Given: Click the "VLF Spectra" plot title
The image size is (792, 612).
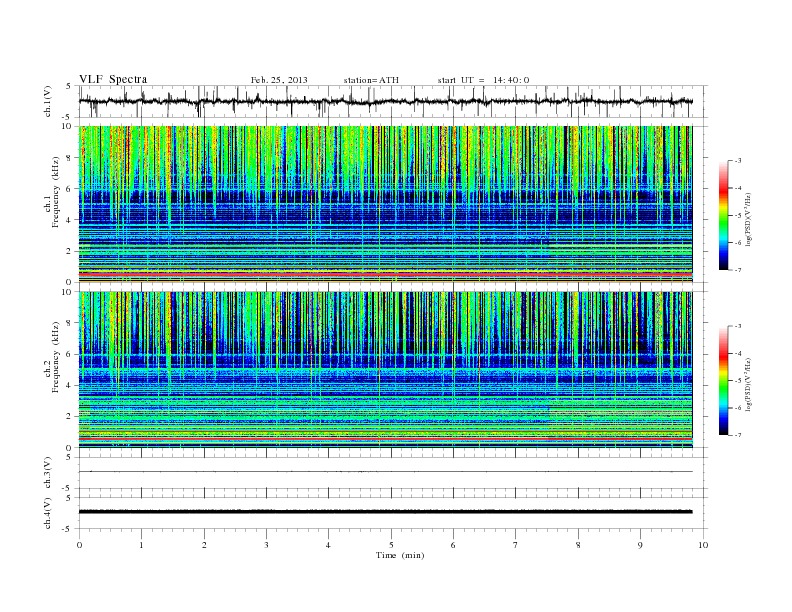Looking at the screenshot, I should (113, 79).
